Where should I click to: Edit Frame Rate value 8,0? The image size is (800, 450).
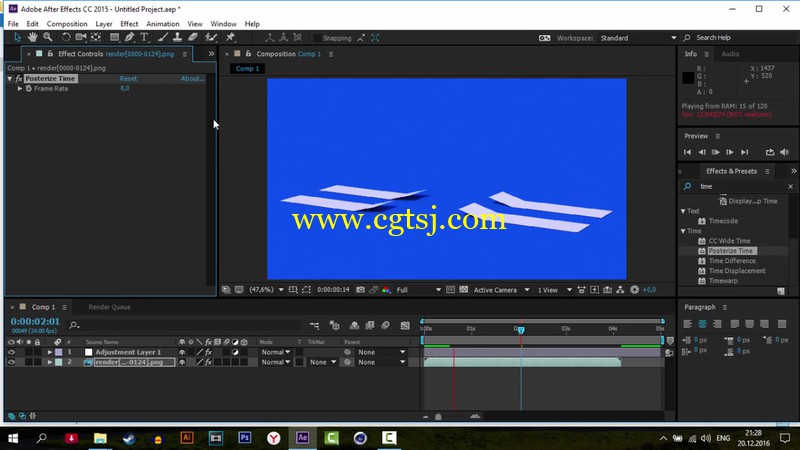(124, 88)
